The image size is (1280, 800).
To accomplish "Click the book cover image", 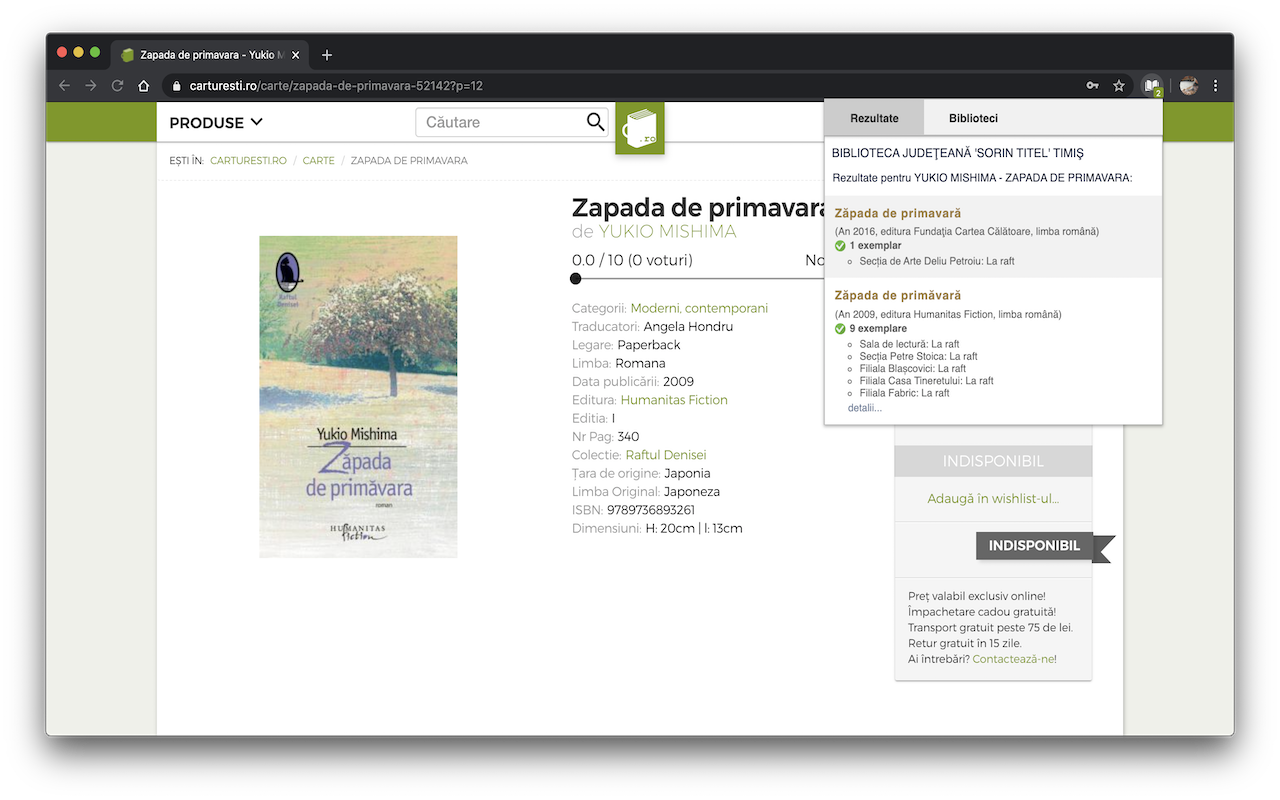I will click(x=358, y=397).
